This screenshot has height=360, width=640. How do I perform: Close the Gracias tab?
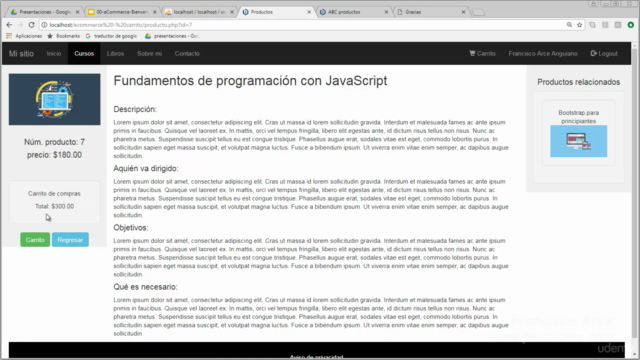tap(463, 12)
